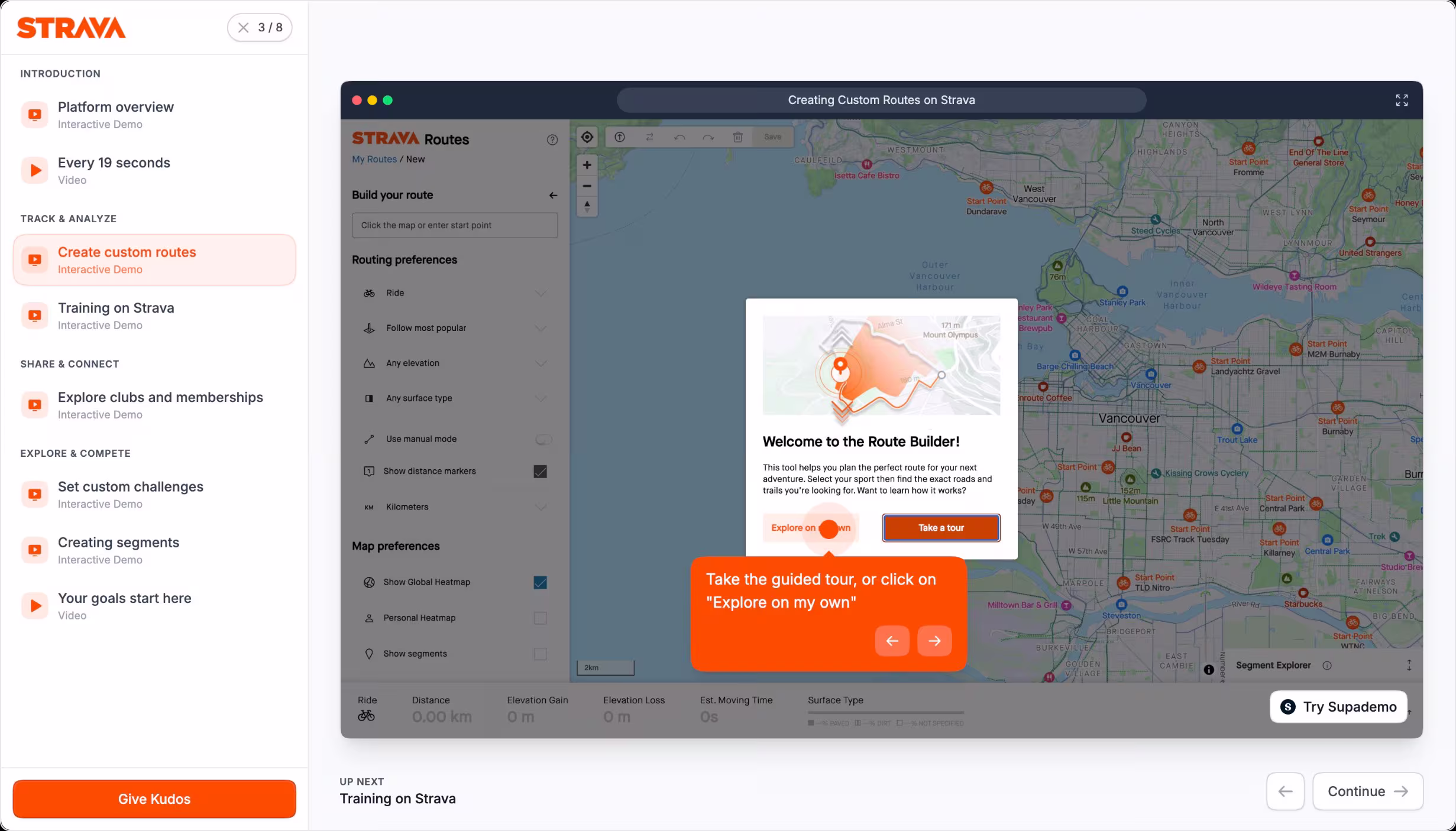The image size is (1456, 831).
Task: Click the Give Kudos button
Action: pyautogui.click(x=154, y=799)
